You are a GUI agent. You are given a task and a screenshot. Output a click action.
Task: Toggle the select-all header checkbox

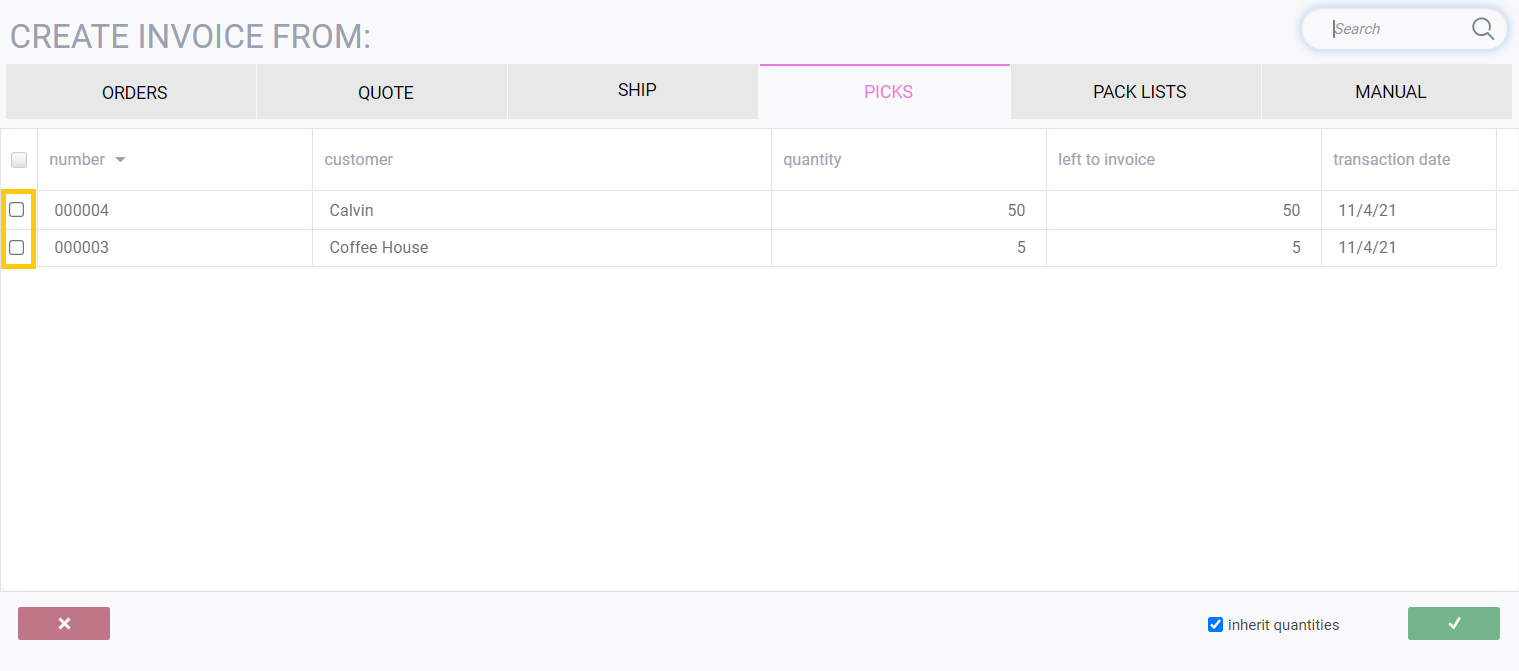(19, 160)
